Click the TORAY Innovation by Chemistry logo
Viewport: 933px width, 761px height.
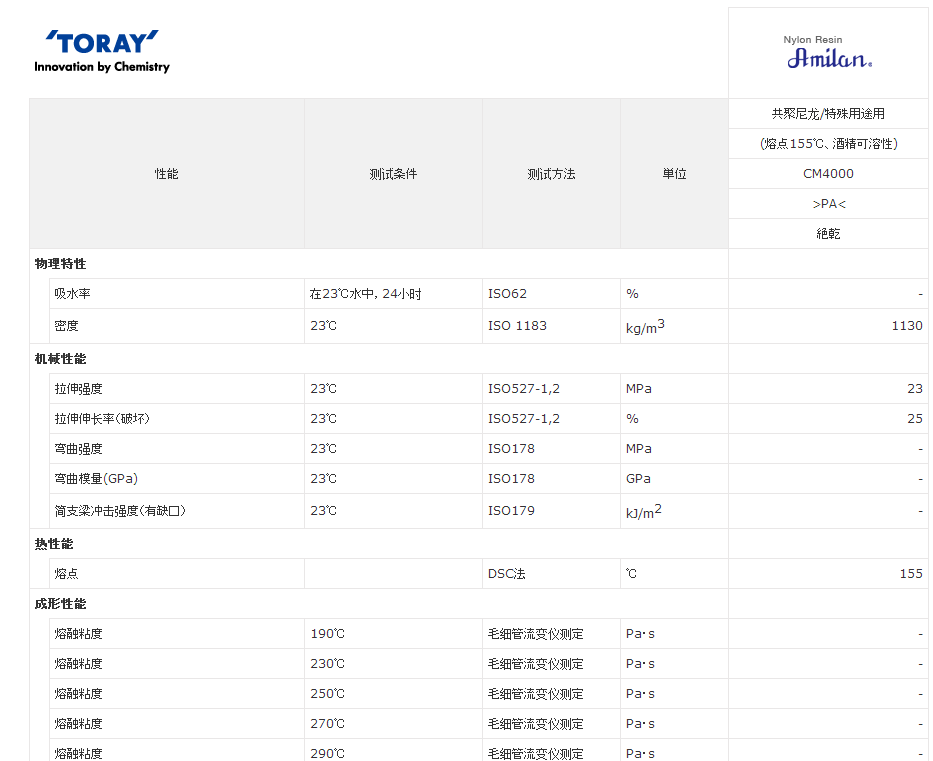pos(102,52)
